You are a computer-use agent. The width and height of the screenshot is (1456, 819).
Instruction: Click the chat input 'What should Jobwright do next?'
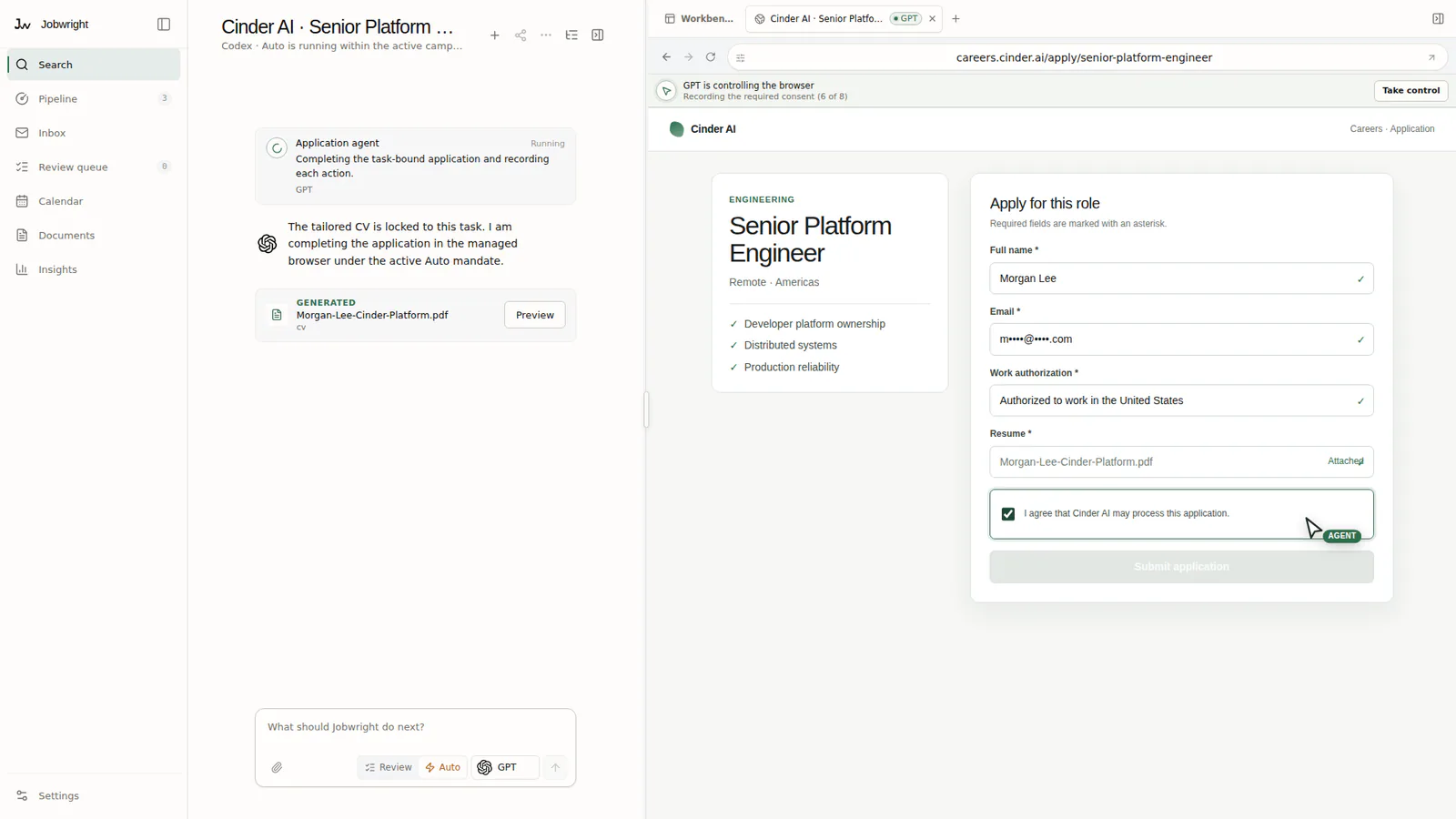click(x=415, y=727)
